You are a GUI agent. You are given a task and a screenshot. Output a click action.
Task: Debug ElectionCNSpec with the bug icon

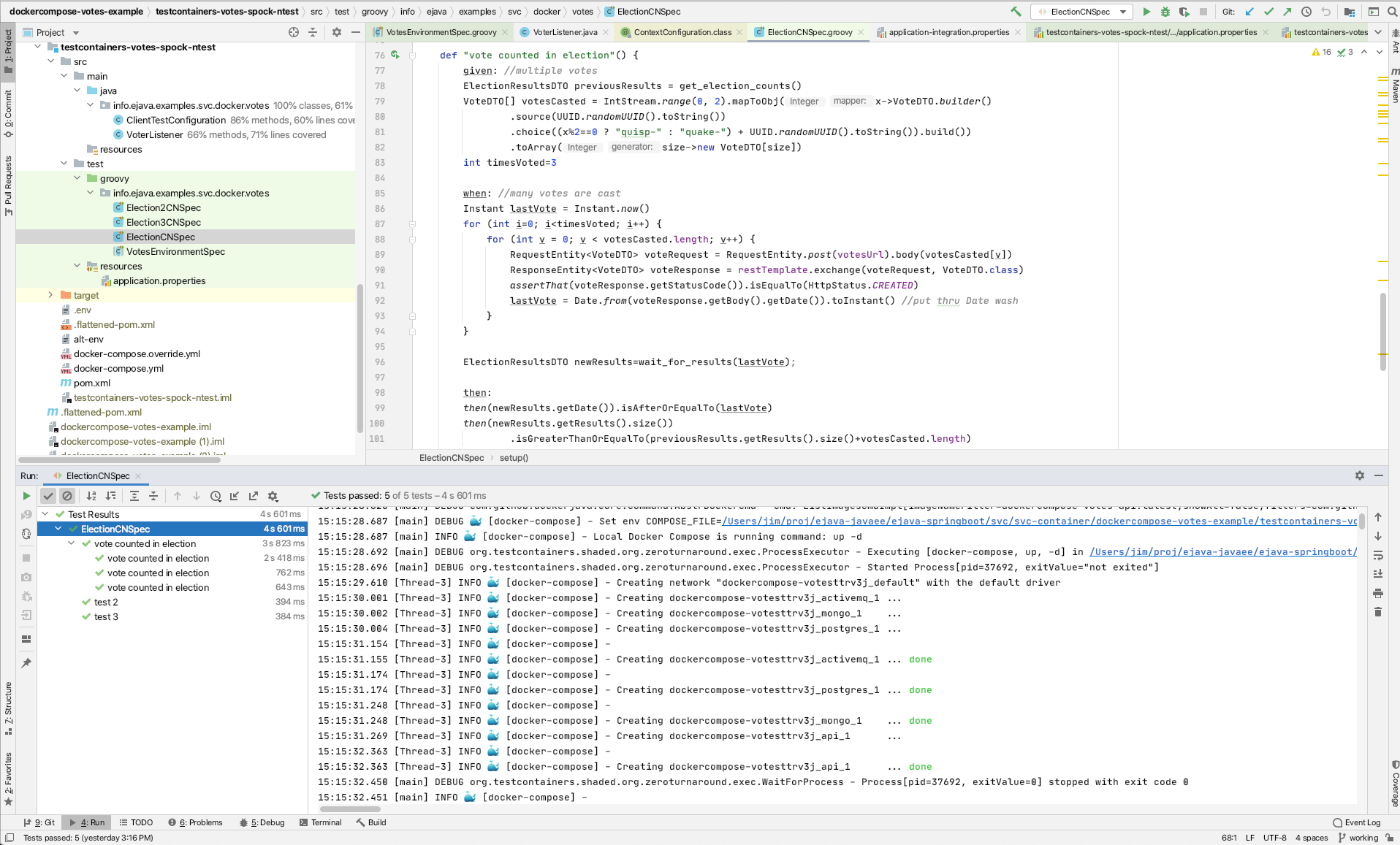pos(1165,12)
